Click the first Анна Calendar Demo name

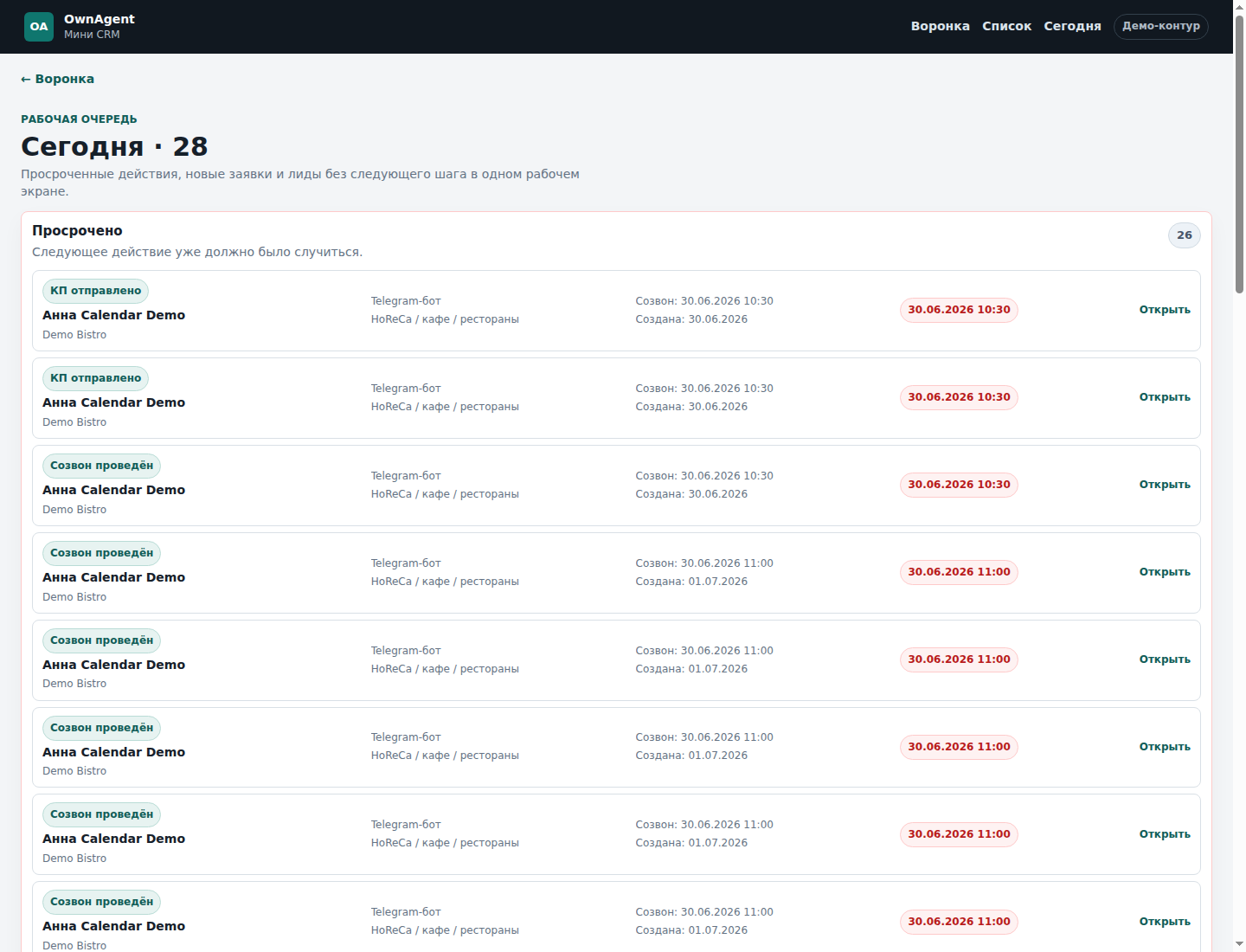[114, 315]
